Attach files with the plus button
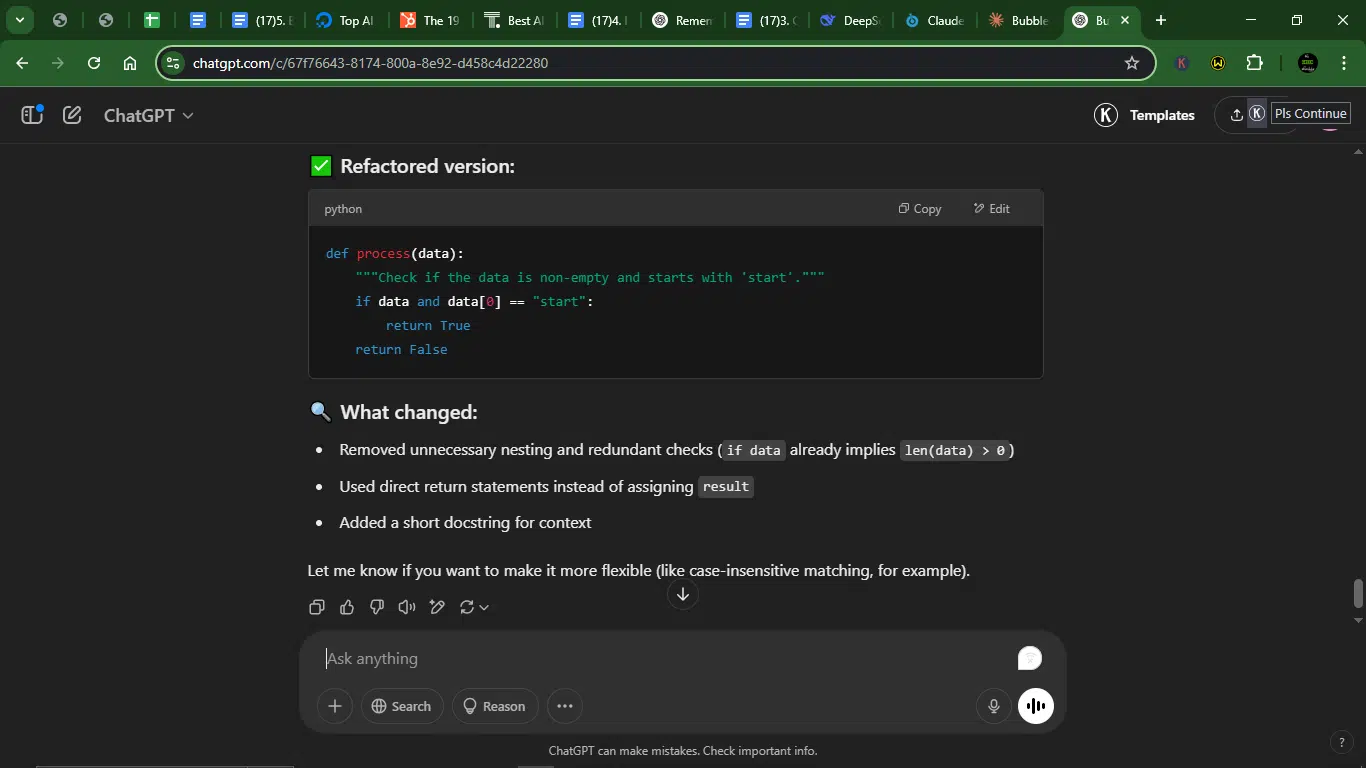The image size is (1366, 768). click(335, 706)
